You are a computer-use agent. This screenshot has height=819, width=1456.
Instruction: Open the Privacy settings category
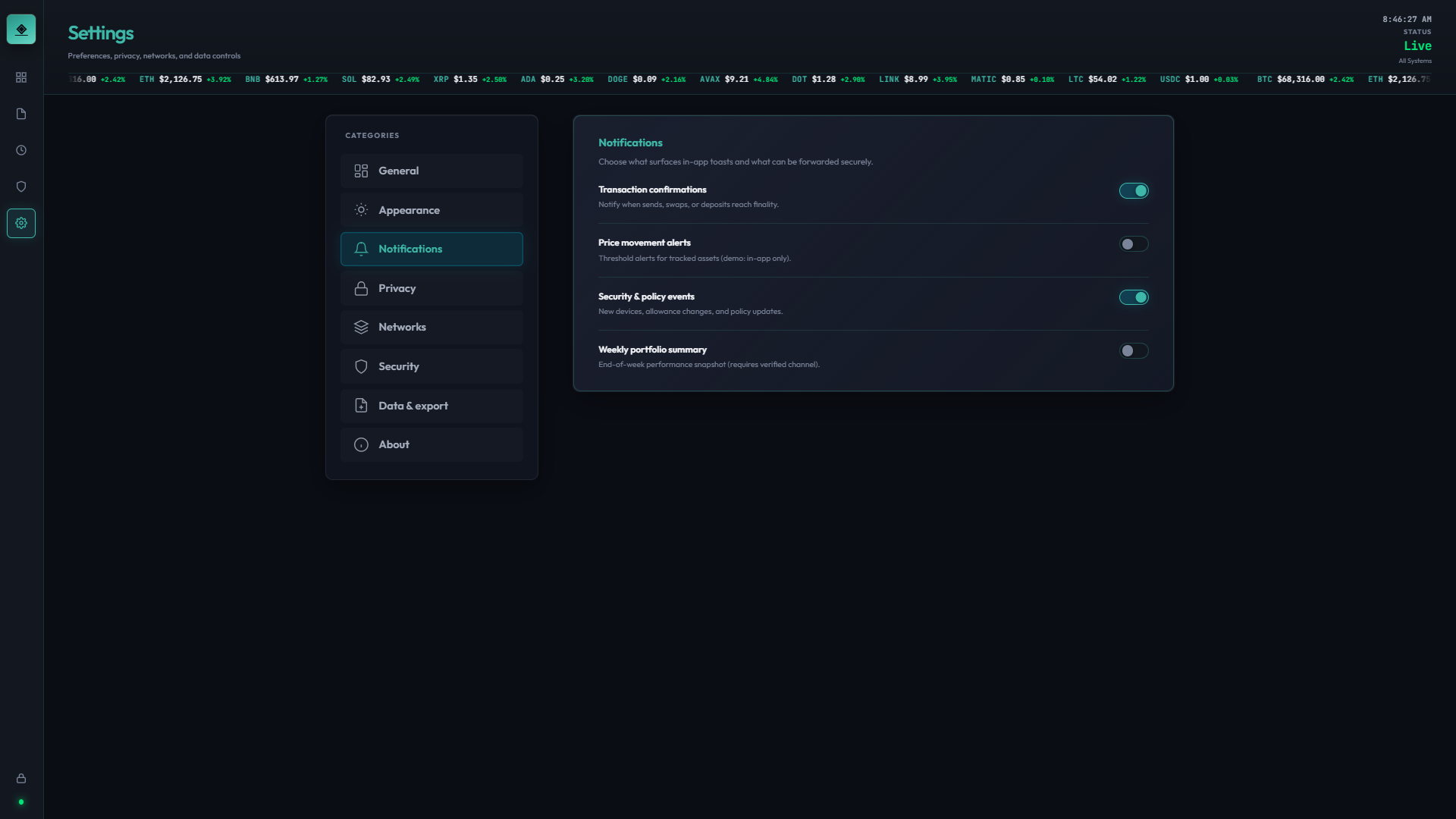coord(431,288)
